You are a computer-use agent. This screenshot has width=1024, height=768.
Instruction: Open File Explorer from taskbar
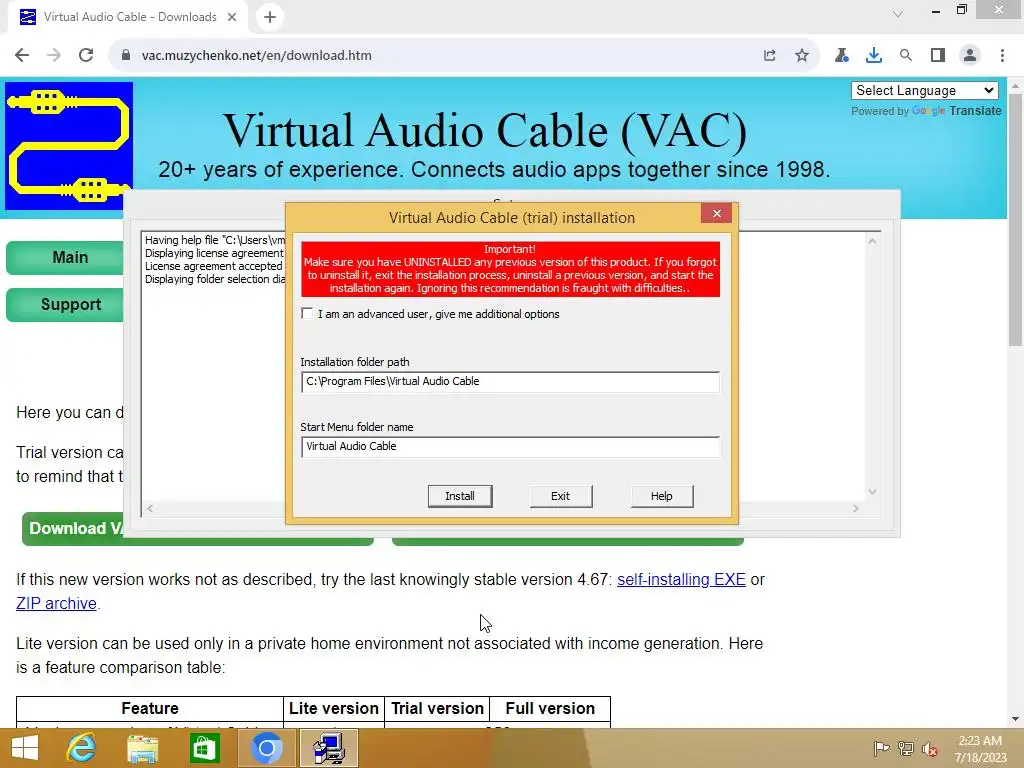click(142, 748)
